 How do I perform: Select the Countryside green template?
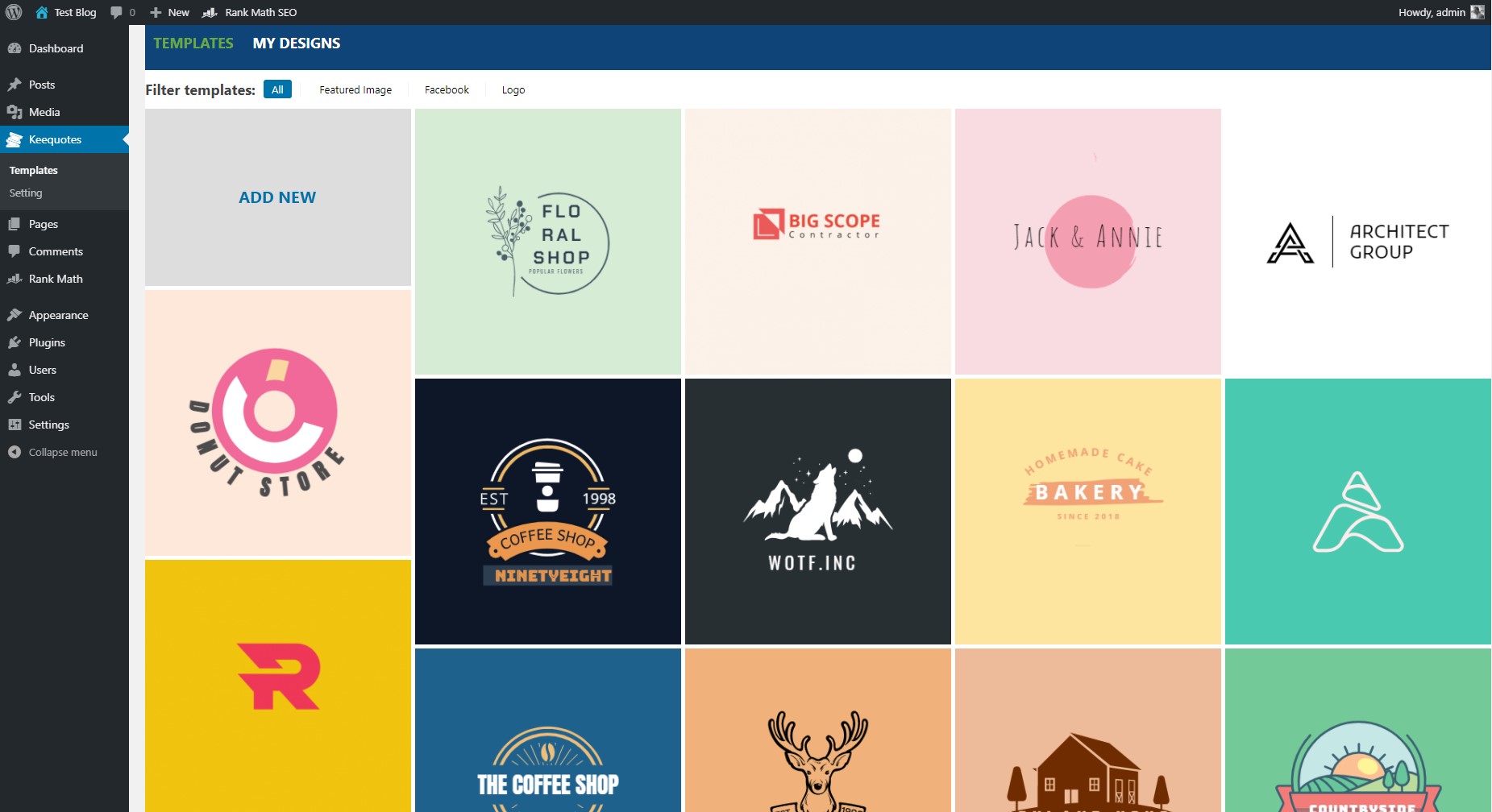click(1358, 730)
